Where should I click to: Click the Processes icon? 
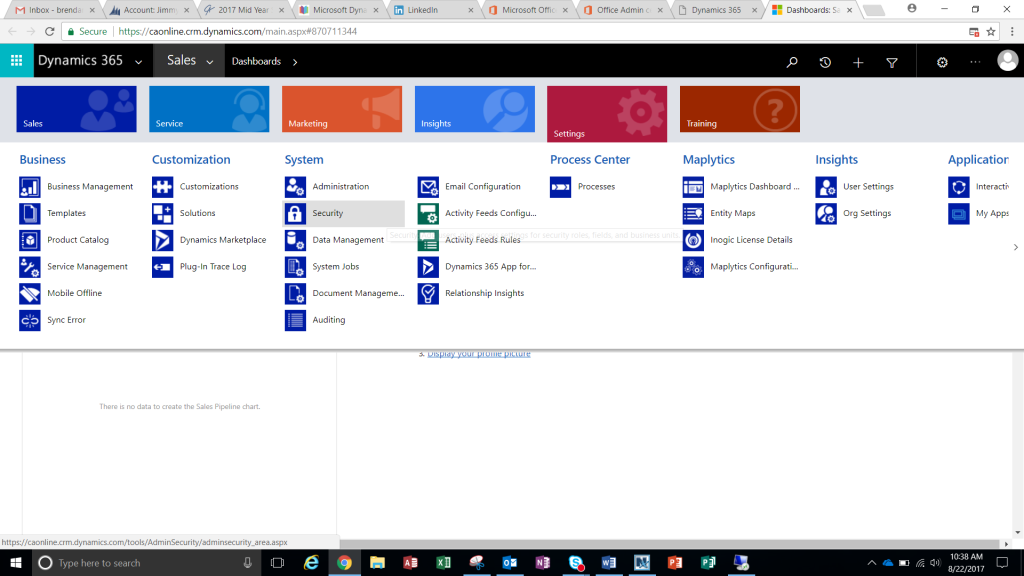click(560, 187)
